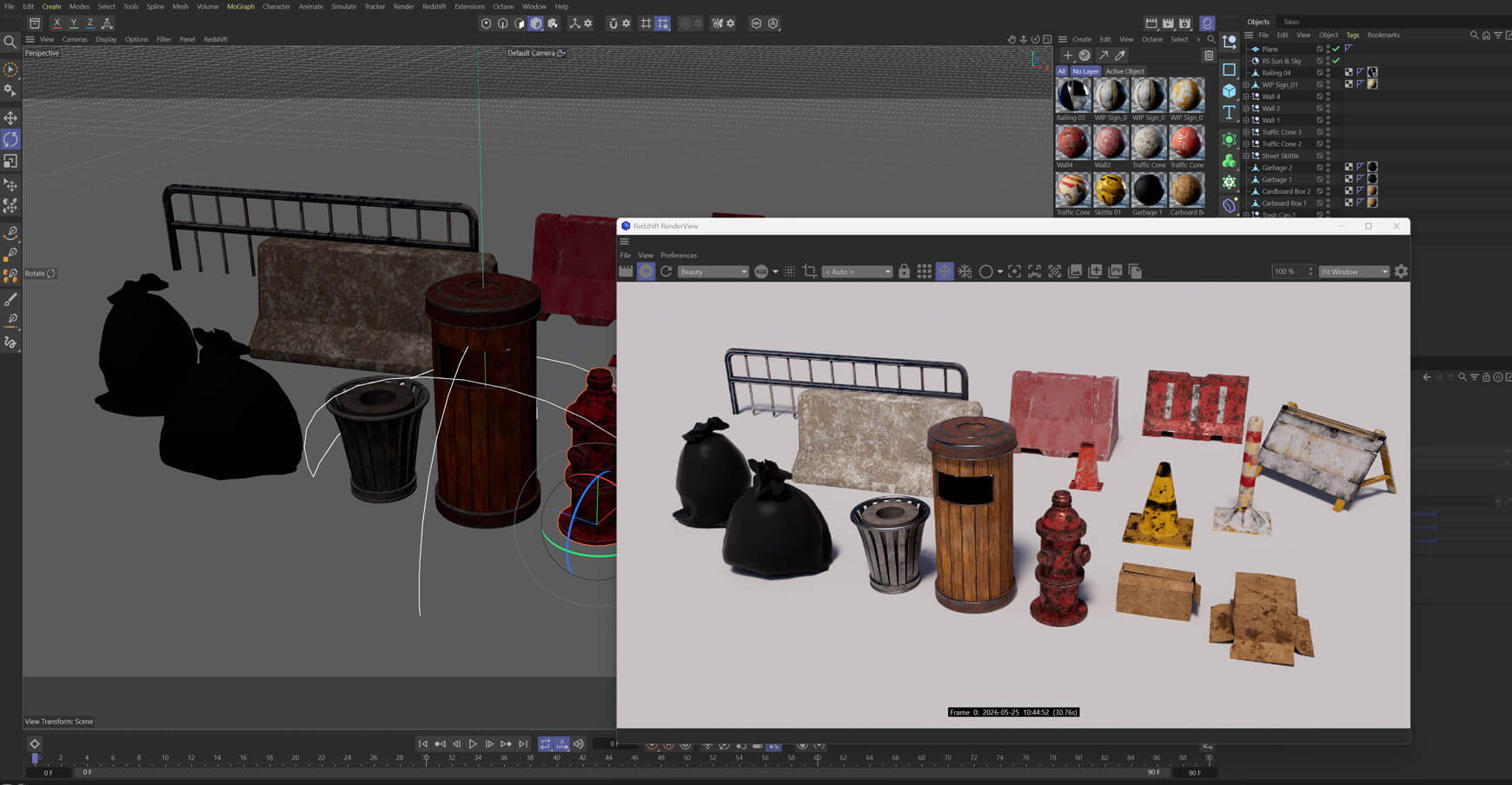Open the MoGraph menu
This screenshot has width=1512, height=785.
241,6
